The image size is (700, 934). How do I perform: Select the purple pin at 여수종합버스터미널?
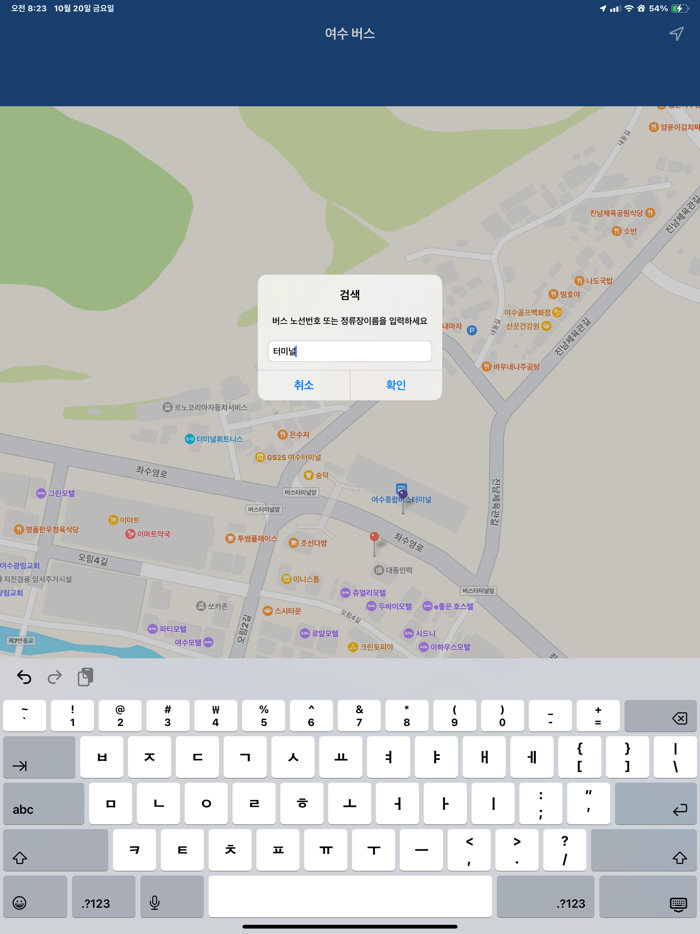(x=403, y=496)
